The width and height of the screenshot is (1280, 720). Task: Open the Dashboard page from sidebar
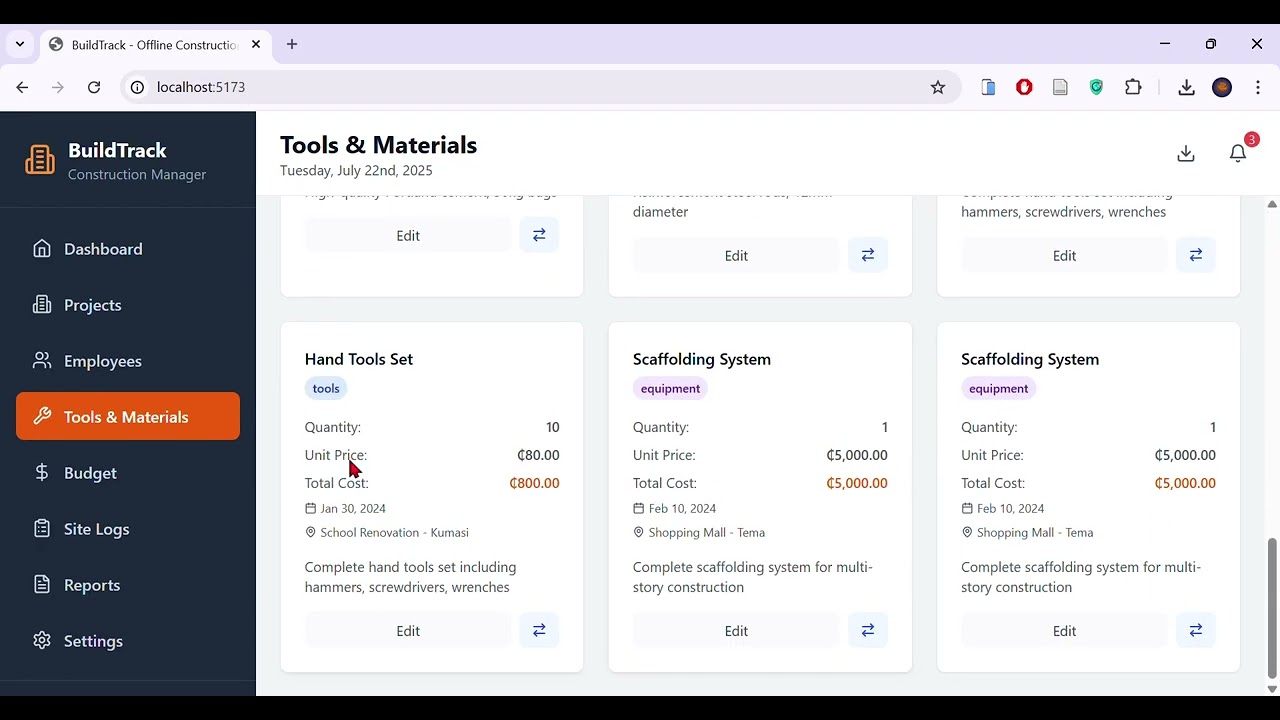tap(128, 249)
